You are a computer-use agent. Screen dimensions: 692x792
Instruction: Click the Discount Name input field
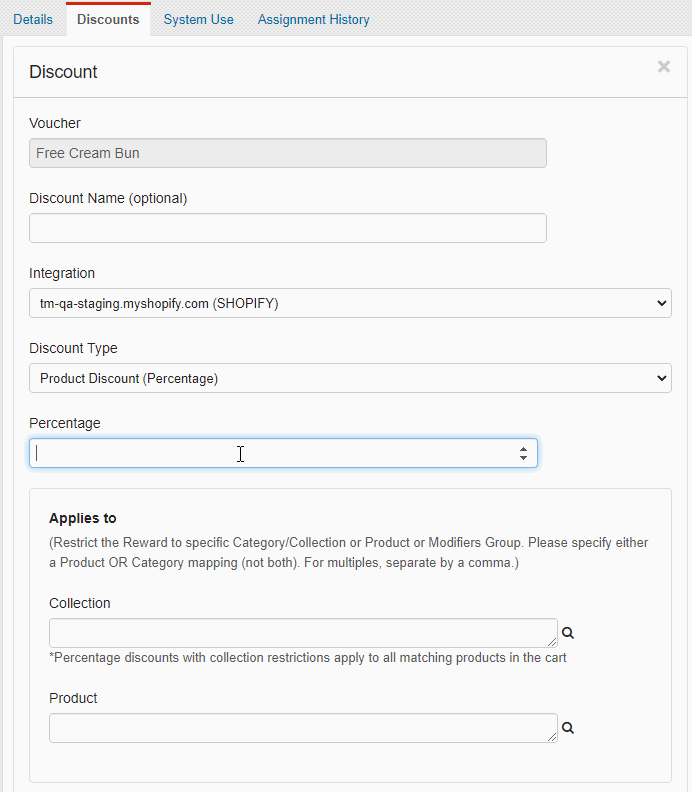[x=288, y=228]
